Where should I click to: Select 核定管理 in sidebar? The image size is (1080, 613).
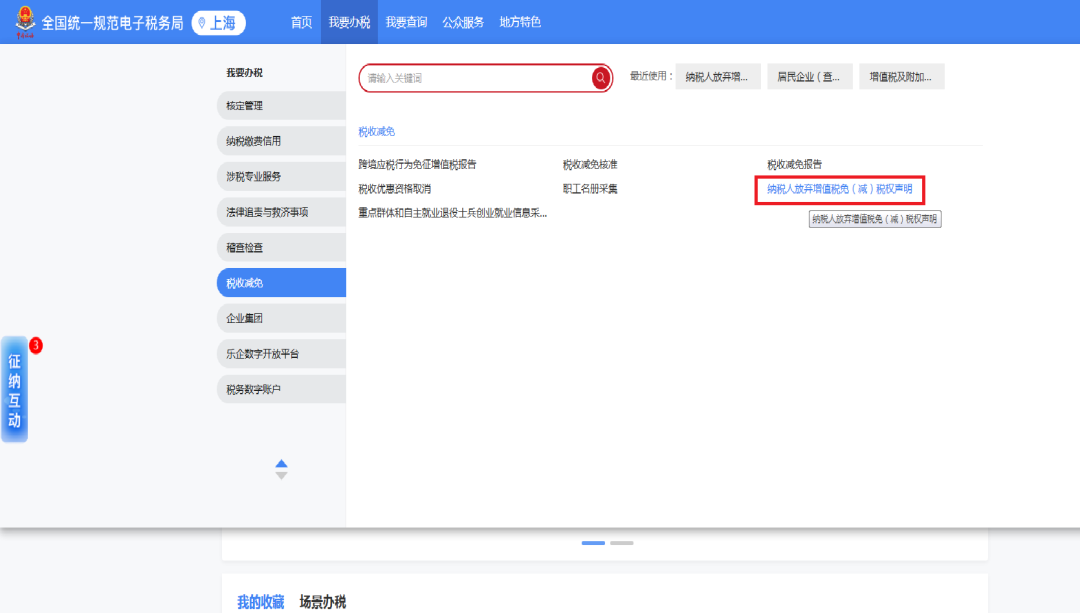pyautogui.click(x=281, y=105)
